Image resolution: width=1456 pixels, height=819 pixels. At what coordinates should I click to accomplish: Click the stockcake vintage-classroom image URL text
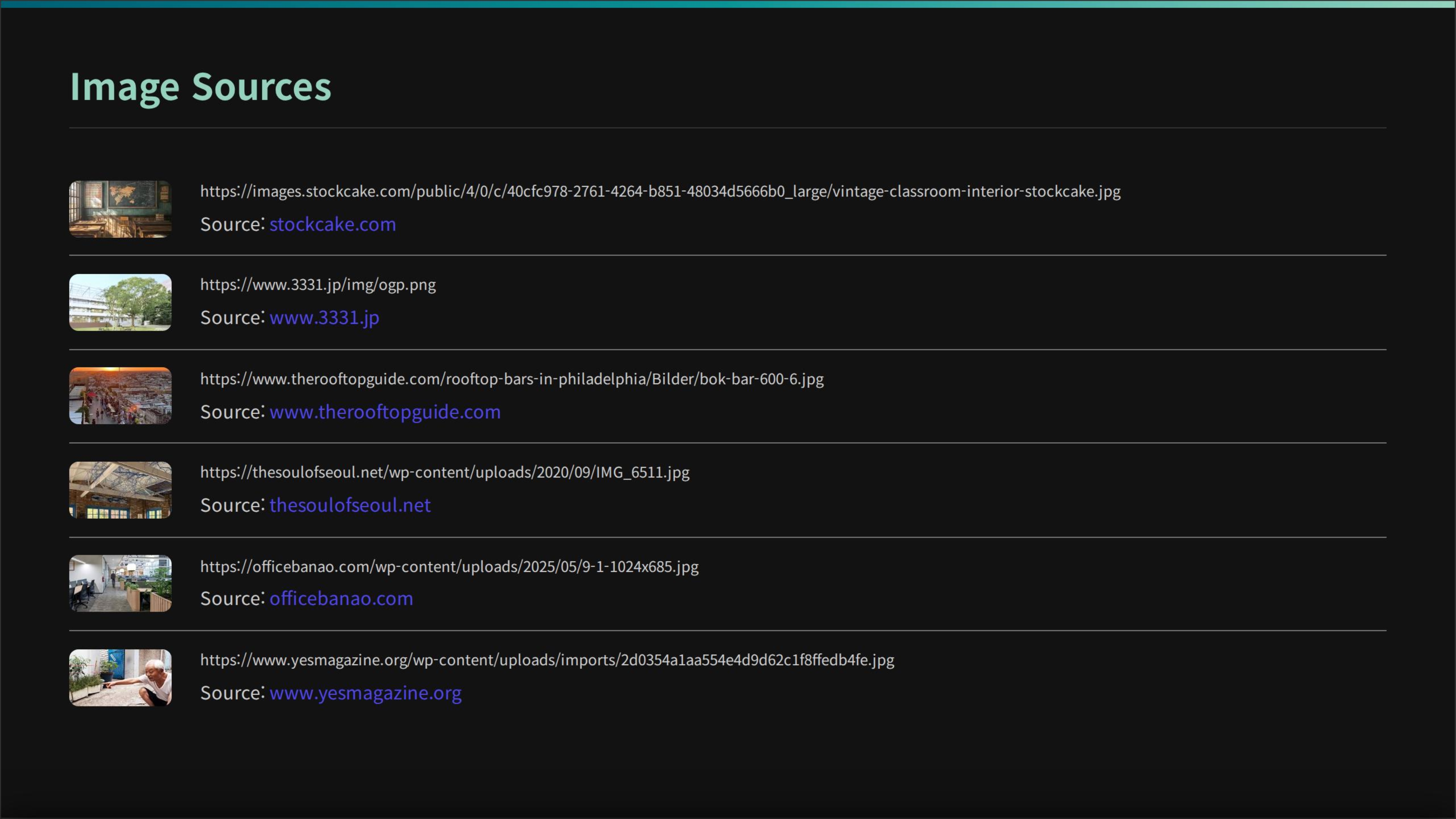click(x=660, y=192)
